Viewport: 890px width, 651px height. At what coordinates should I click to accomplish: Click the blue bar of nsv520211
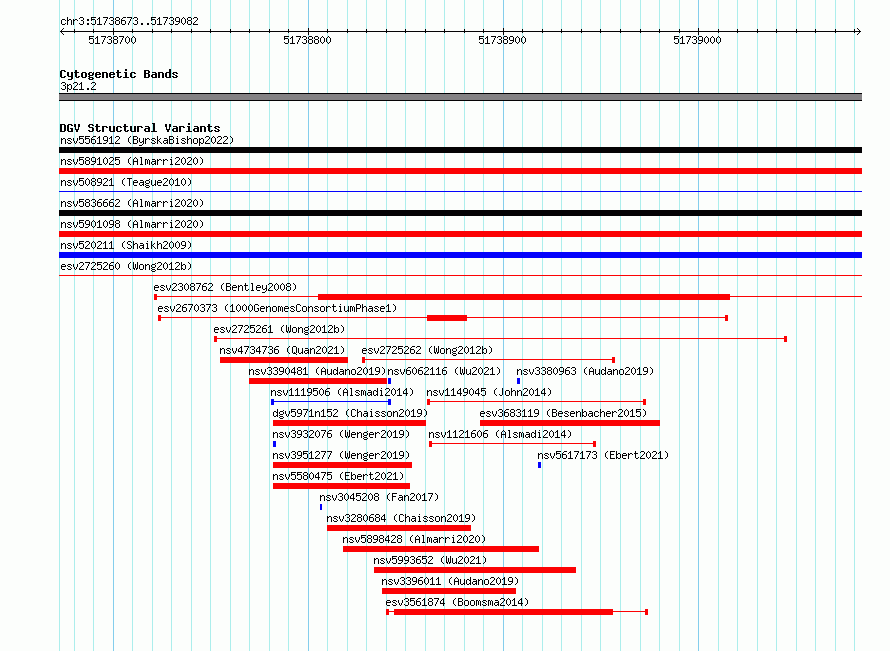460,255
